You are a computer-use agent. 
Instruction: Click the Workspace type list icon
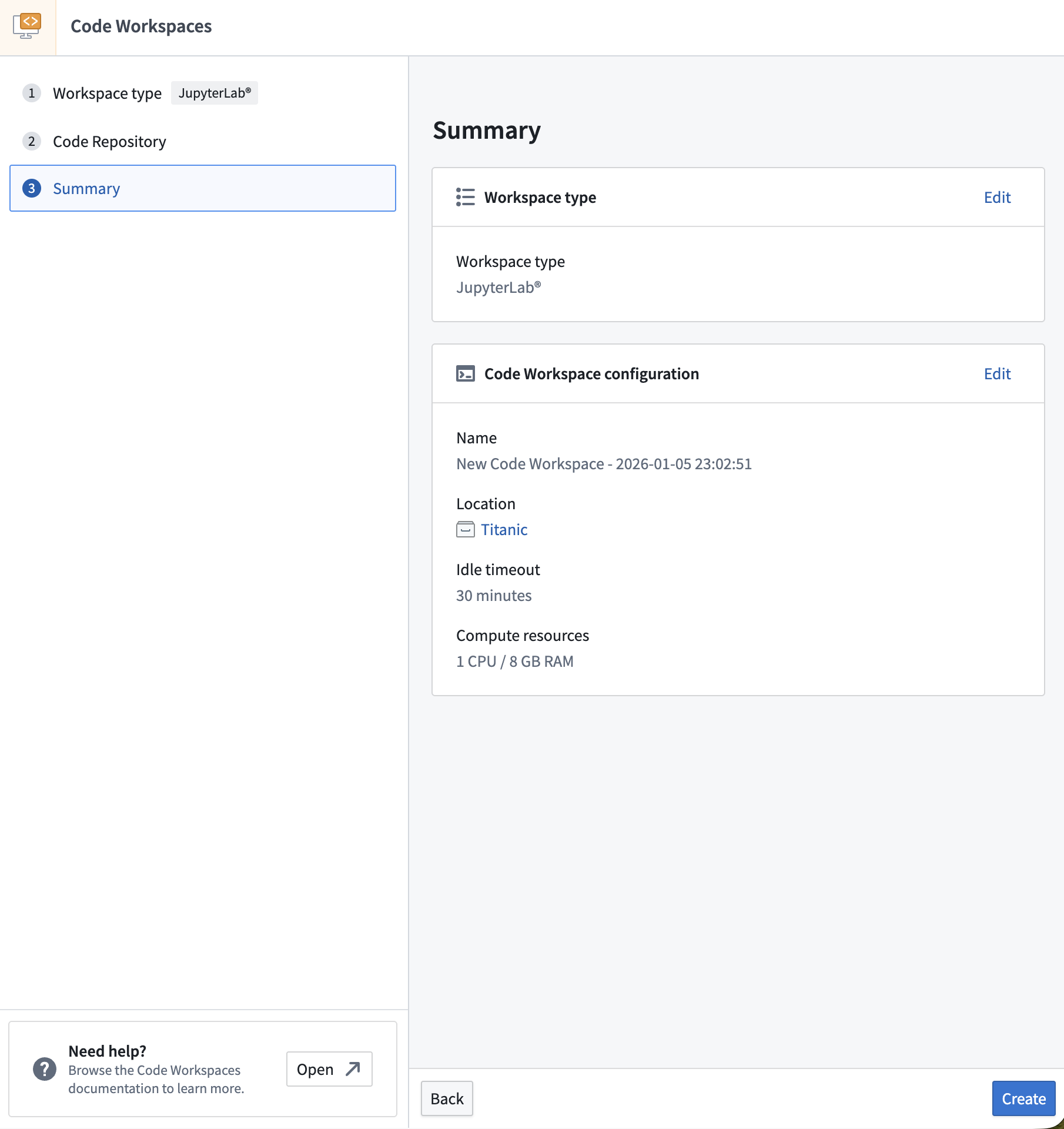(466, 198)
